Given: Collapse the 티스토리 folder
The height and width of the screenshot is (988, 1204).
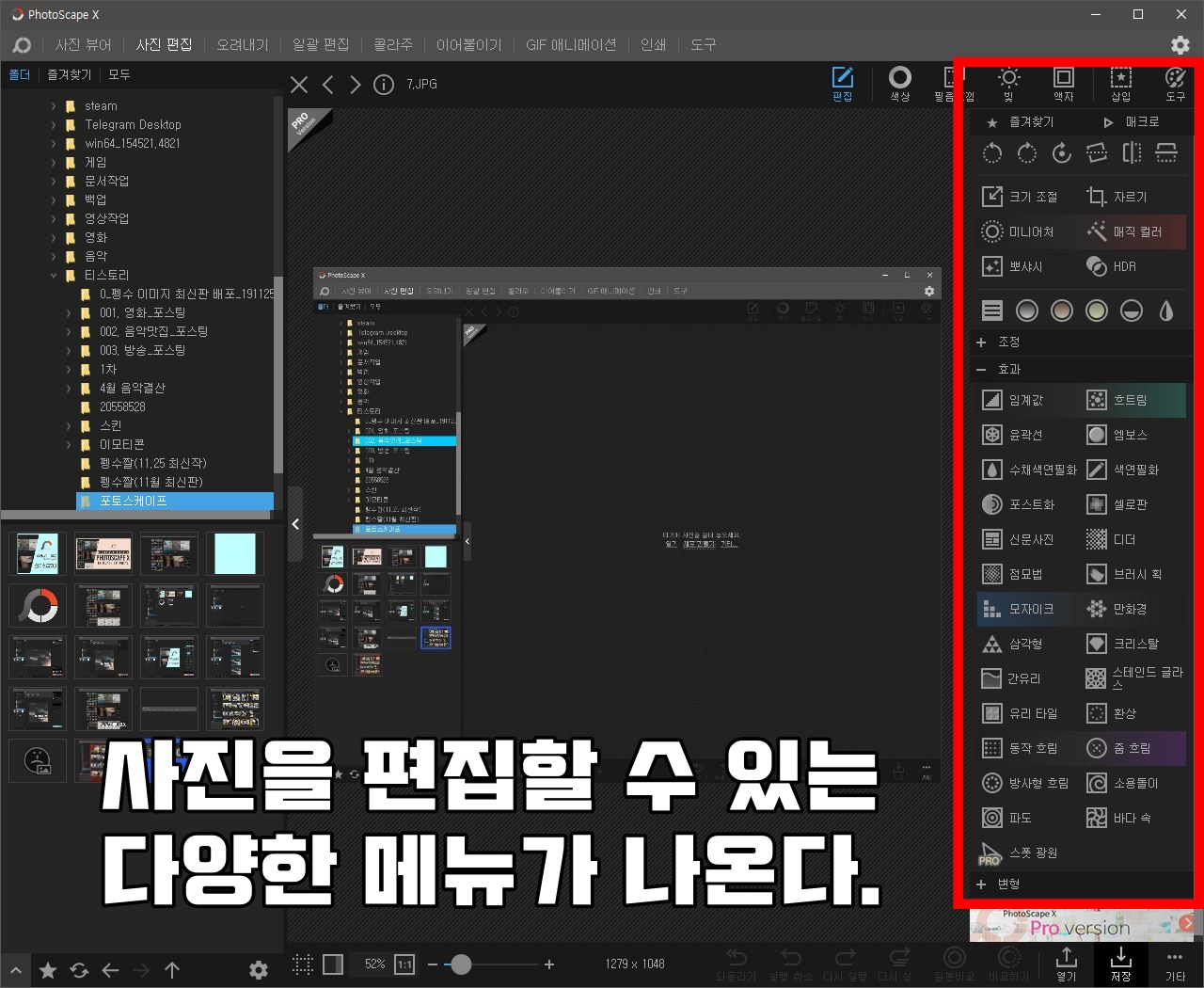Looking at the screenshot, I should [54, 276].
